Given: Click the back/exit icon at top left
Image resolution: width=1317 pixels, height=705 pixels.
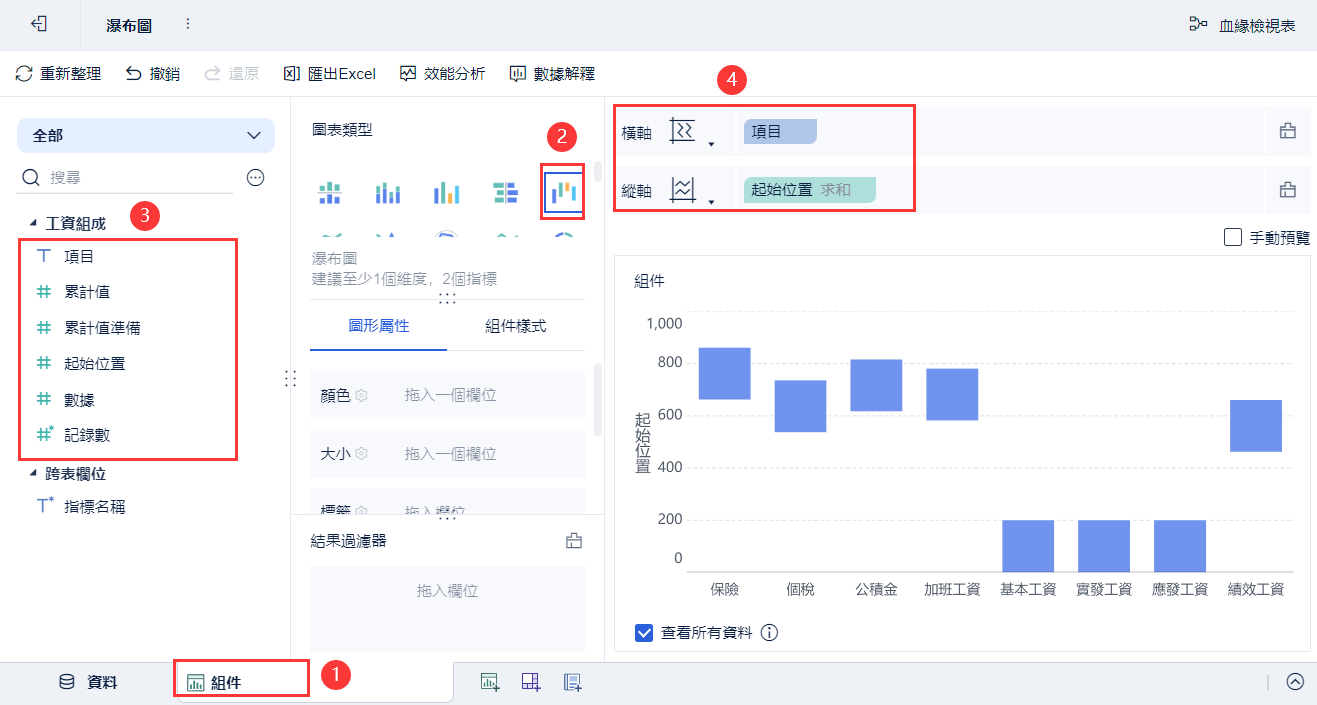Looking at the screenshot, I should pos(39,24).
